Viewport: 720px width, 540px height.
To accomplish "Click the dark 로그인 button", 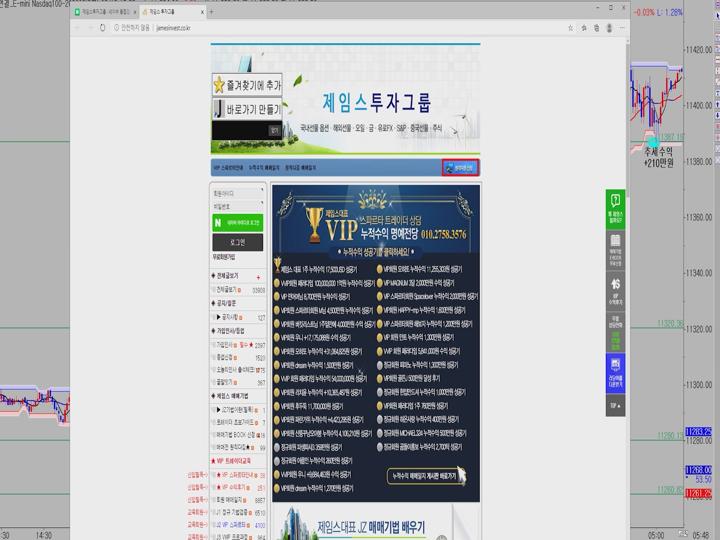I will (238, 242).
